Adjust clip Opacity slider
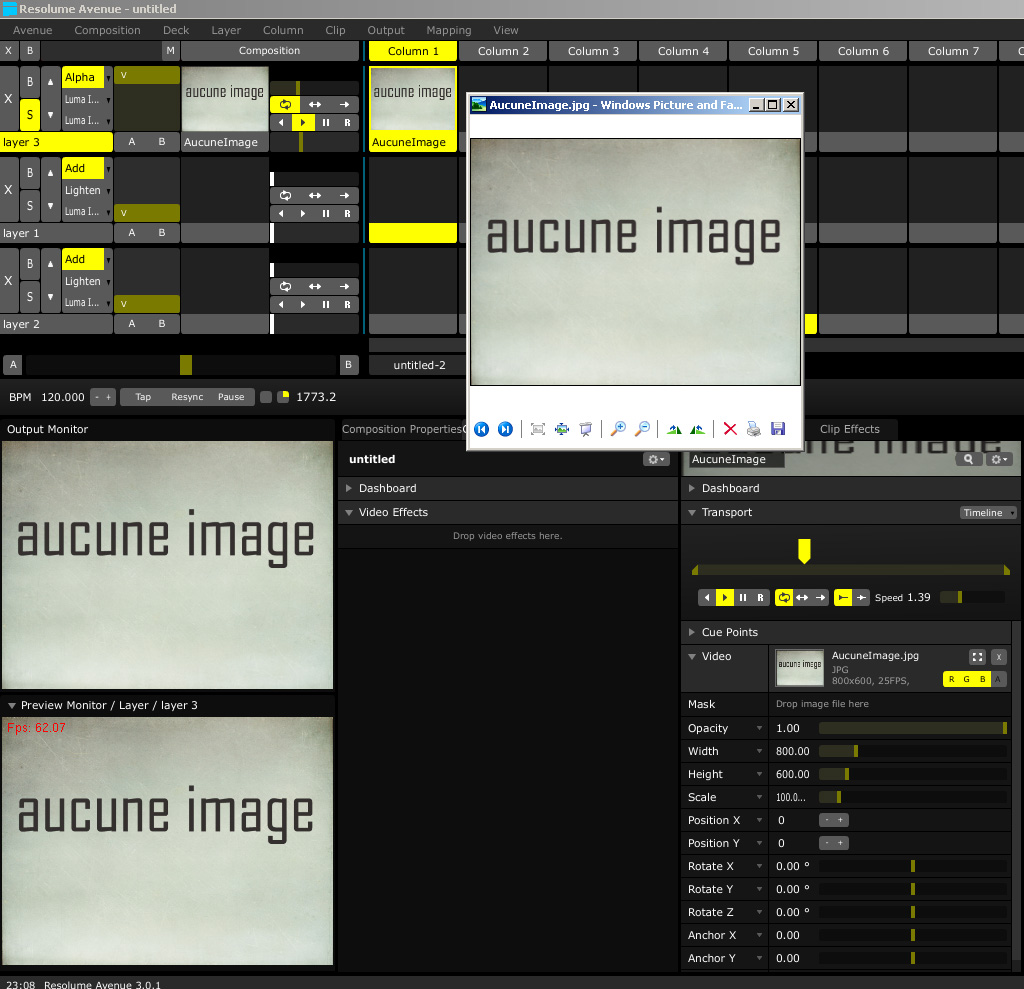This screenshot has width=1024, height=989. click(x=912, y=728)
